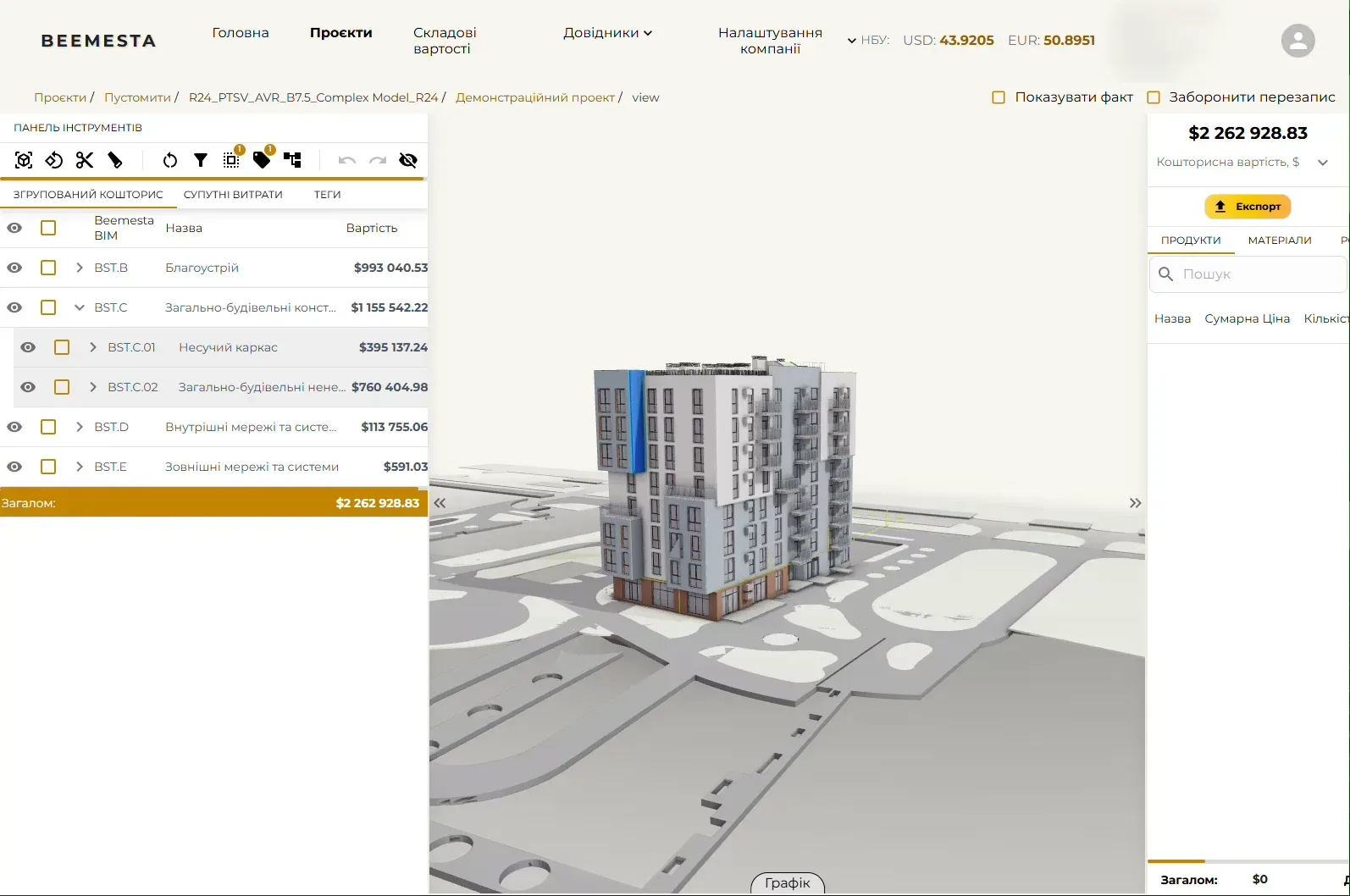Follow the Пустомити breadcrumb link
The height and width of the screenshot is (896, 1350).
point(137,97)
